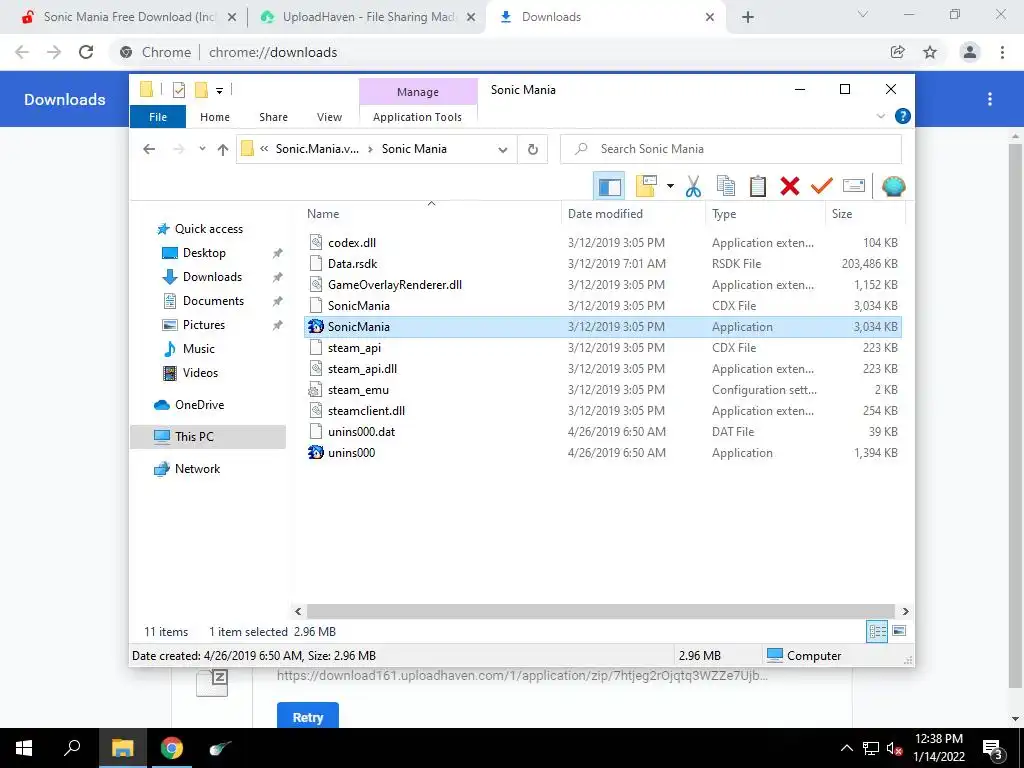Select Network in the navigation pane

(197, 469)
